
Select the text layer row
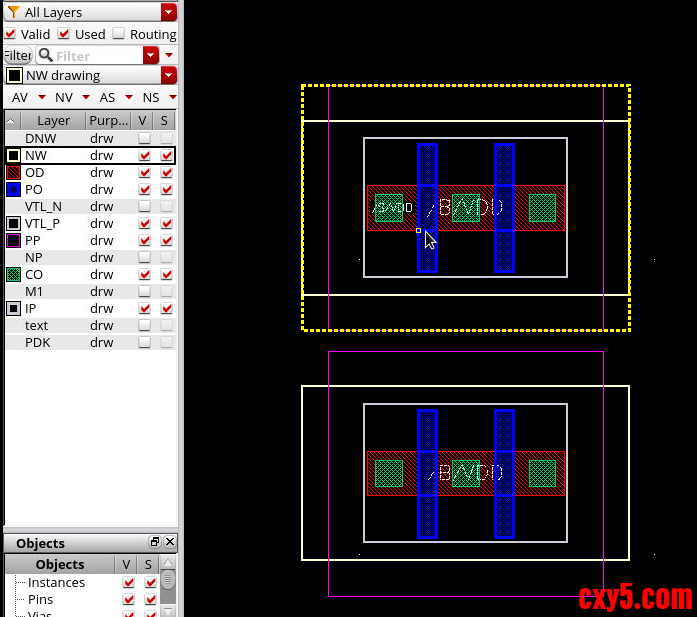[x=90, y=325]
